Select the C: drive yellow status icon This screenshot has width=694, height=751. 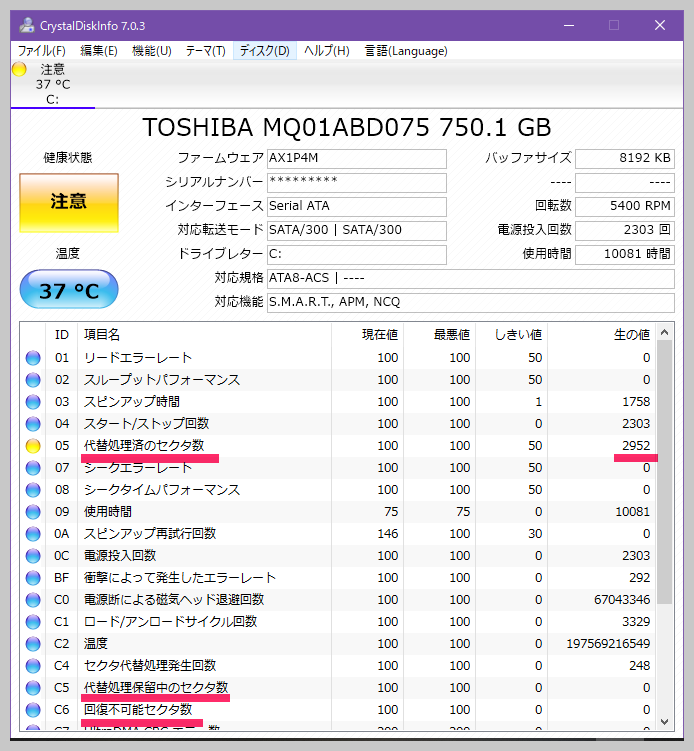point(19,69)
